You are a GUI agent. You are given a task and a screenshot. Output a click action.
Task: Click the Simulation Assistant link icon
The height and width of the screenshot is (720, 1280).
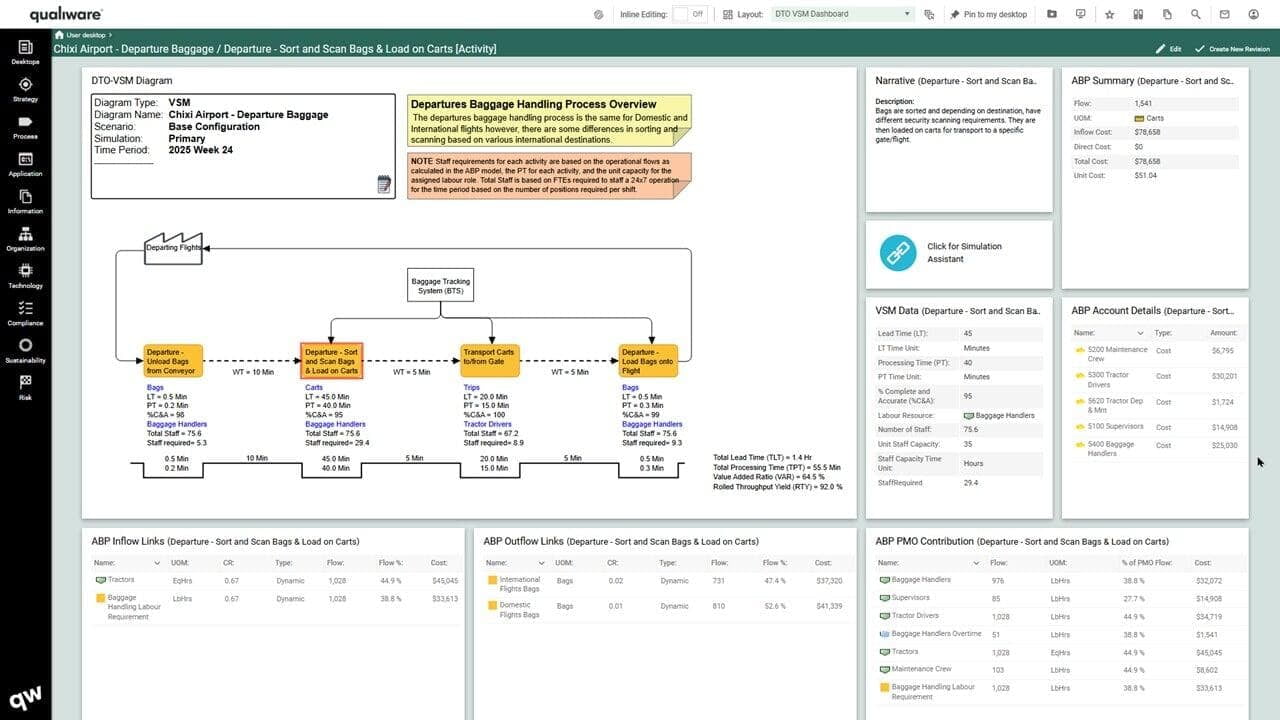pos(898,252)
